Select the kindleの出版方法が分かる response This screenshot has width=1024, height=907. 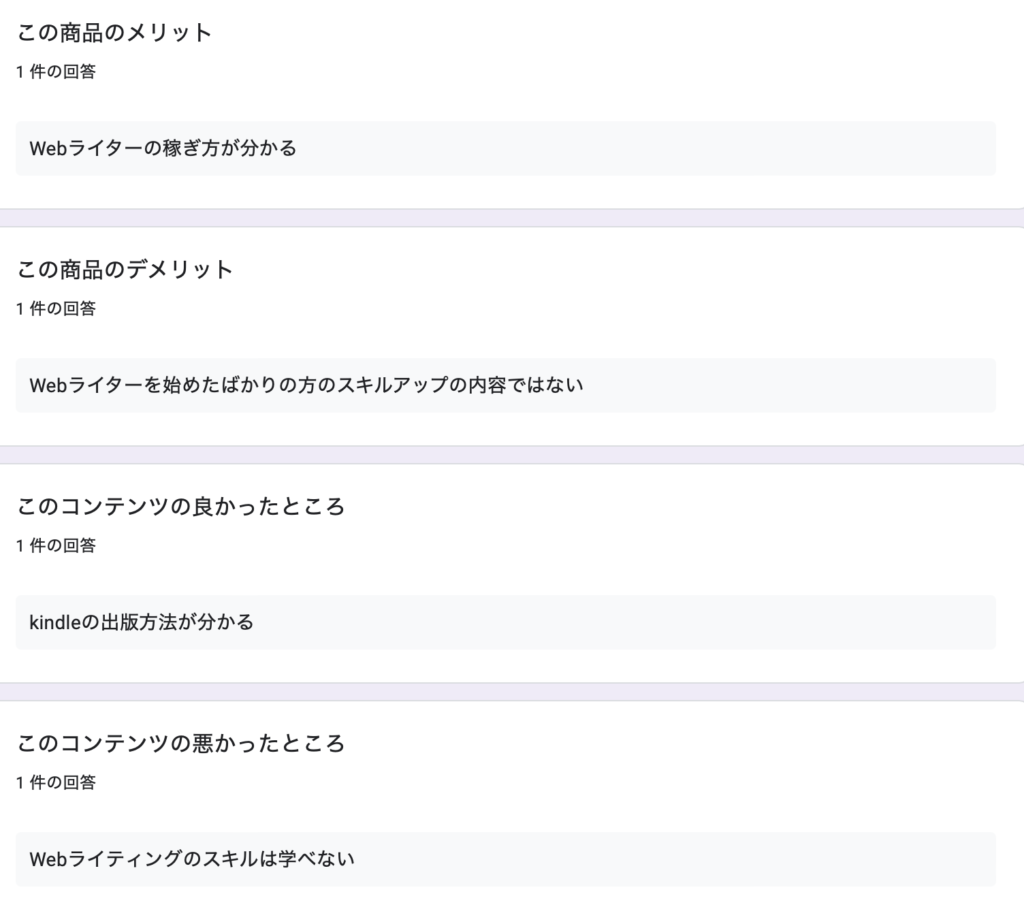point(505,622)
